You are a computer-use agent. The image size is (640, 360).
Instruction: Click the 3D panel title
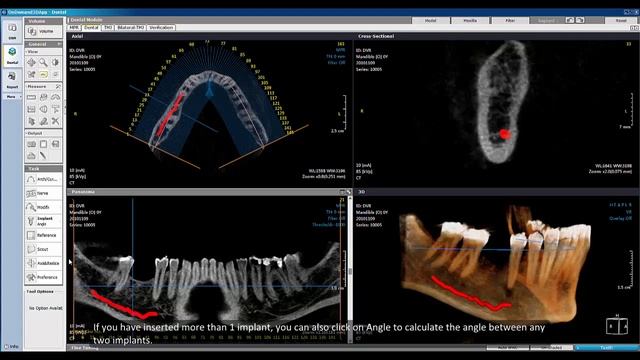[362, 192]
